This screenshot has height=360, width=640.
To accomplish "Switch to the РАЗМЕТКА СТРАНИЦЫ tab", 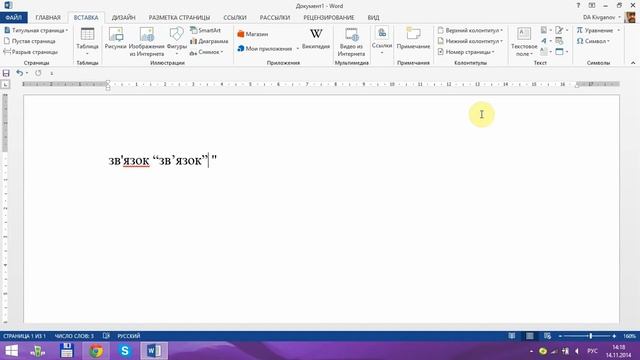I will (179, 18).
